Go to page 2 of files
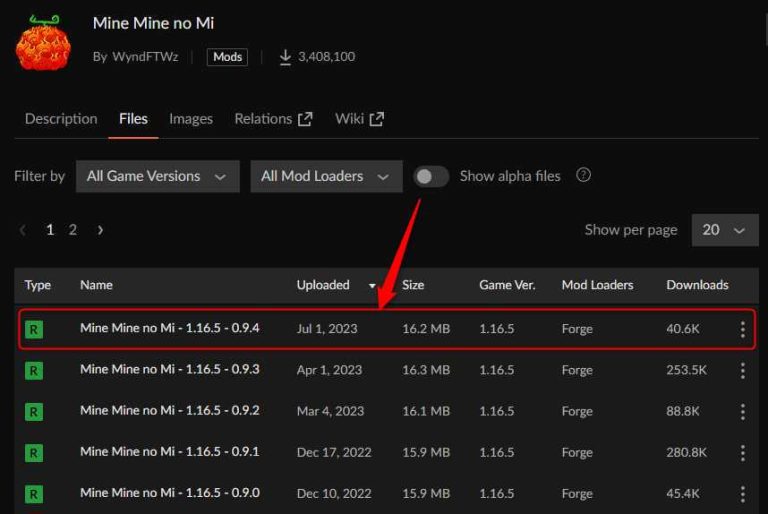 coord(72,230)
